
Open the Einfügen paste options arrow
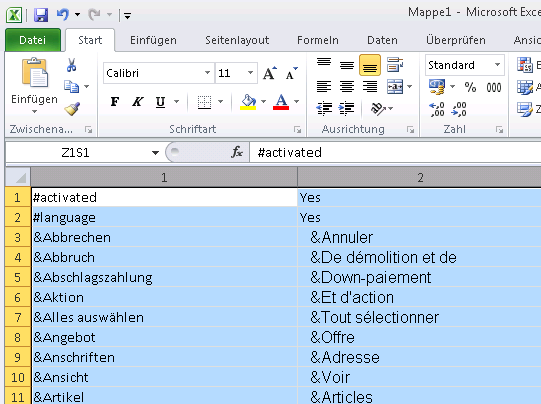tap(34, 111)
